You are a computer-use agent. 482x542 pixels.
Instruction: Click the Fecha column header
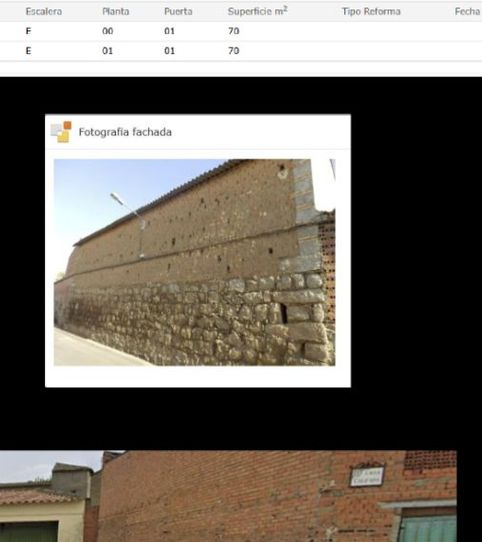point(467,11)
